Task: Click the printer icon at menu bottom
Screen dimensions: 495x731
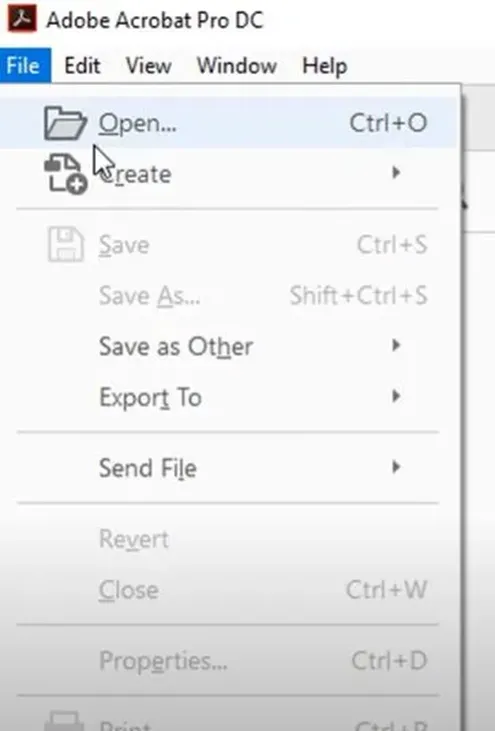Action: [x=64, y=721]
